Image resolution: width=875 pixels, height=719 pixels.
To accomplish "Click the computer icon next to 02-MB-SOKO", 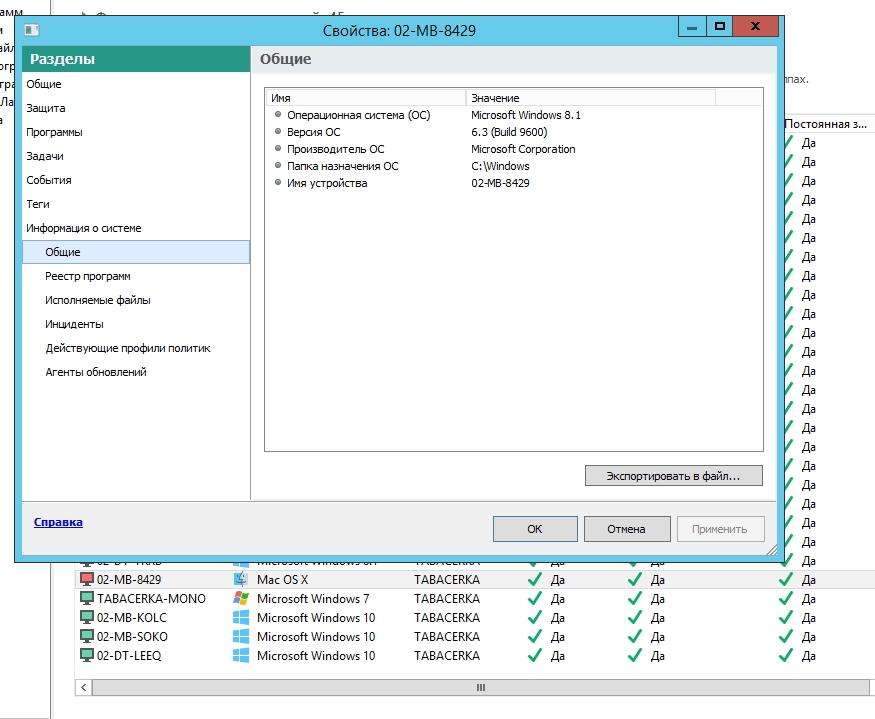I will (86, 636).
